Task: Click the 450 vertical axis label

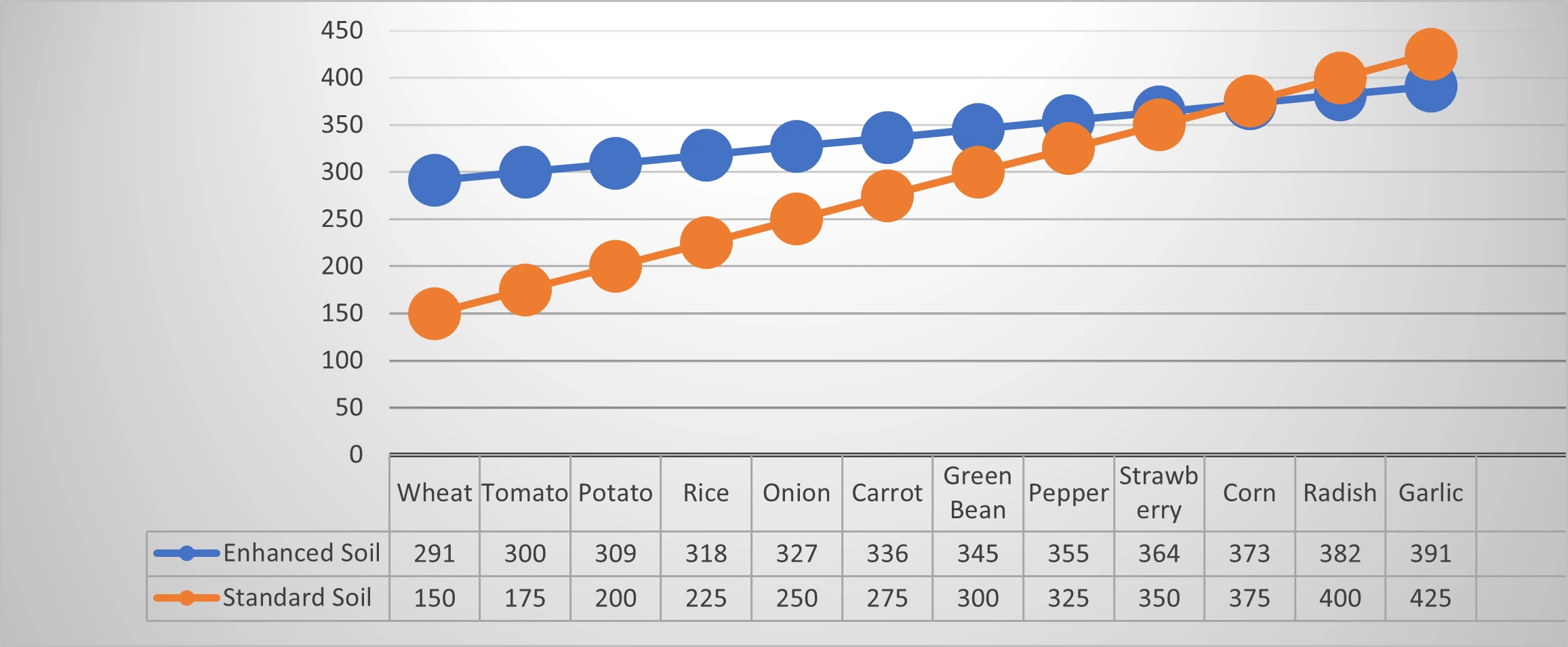Action: 342,30
